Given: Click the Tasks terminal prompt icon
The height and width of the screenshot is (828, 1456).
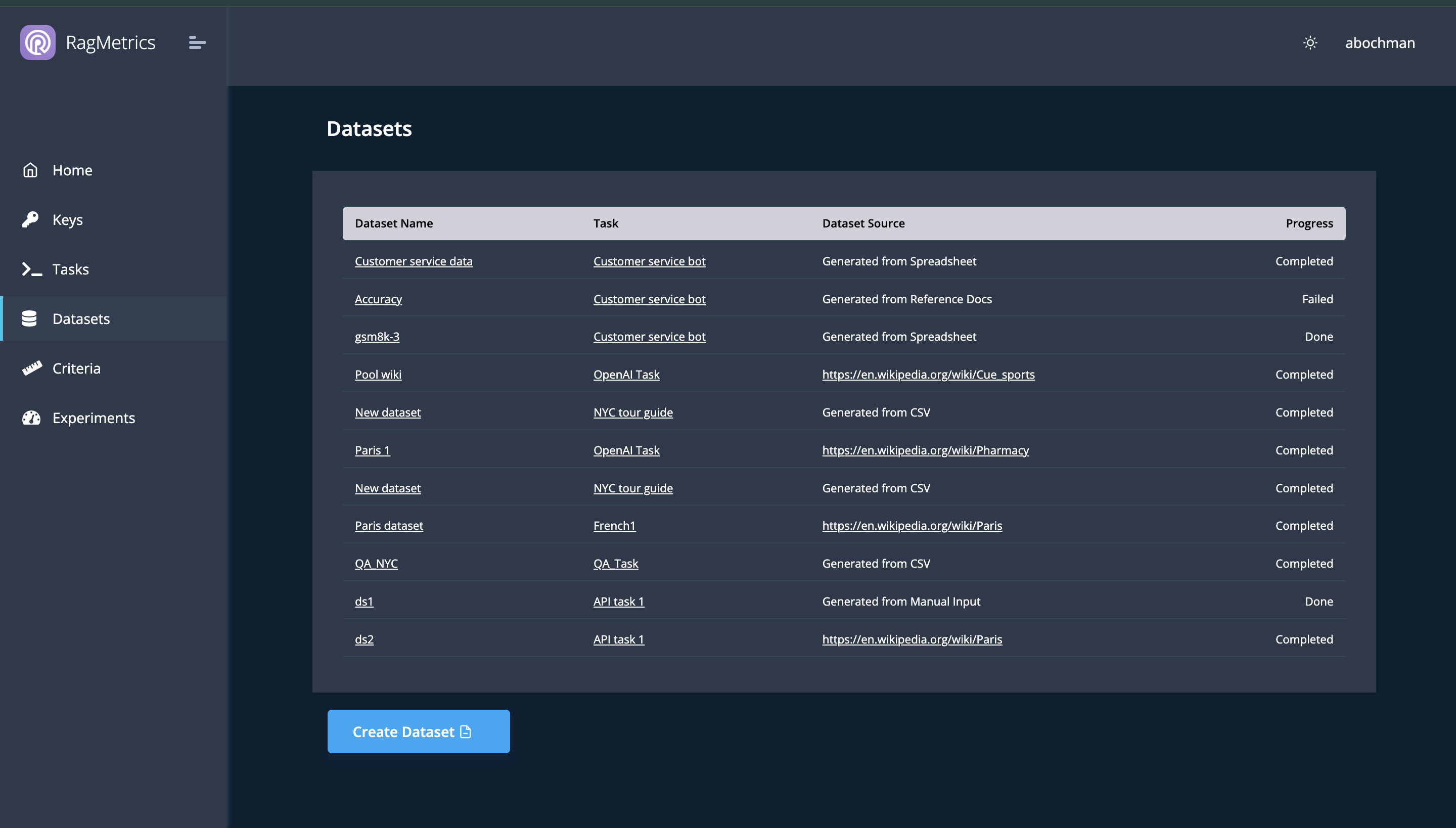Looking at the screenshot, I should tap(31, 269).
